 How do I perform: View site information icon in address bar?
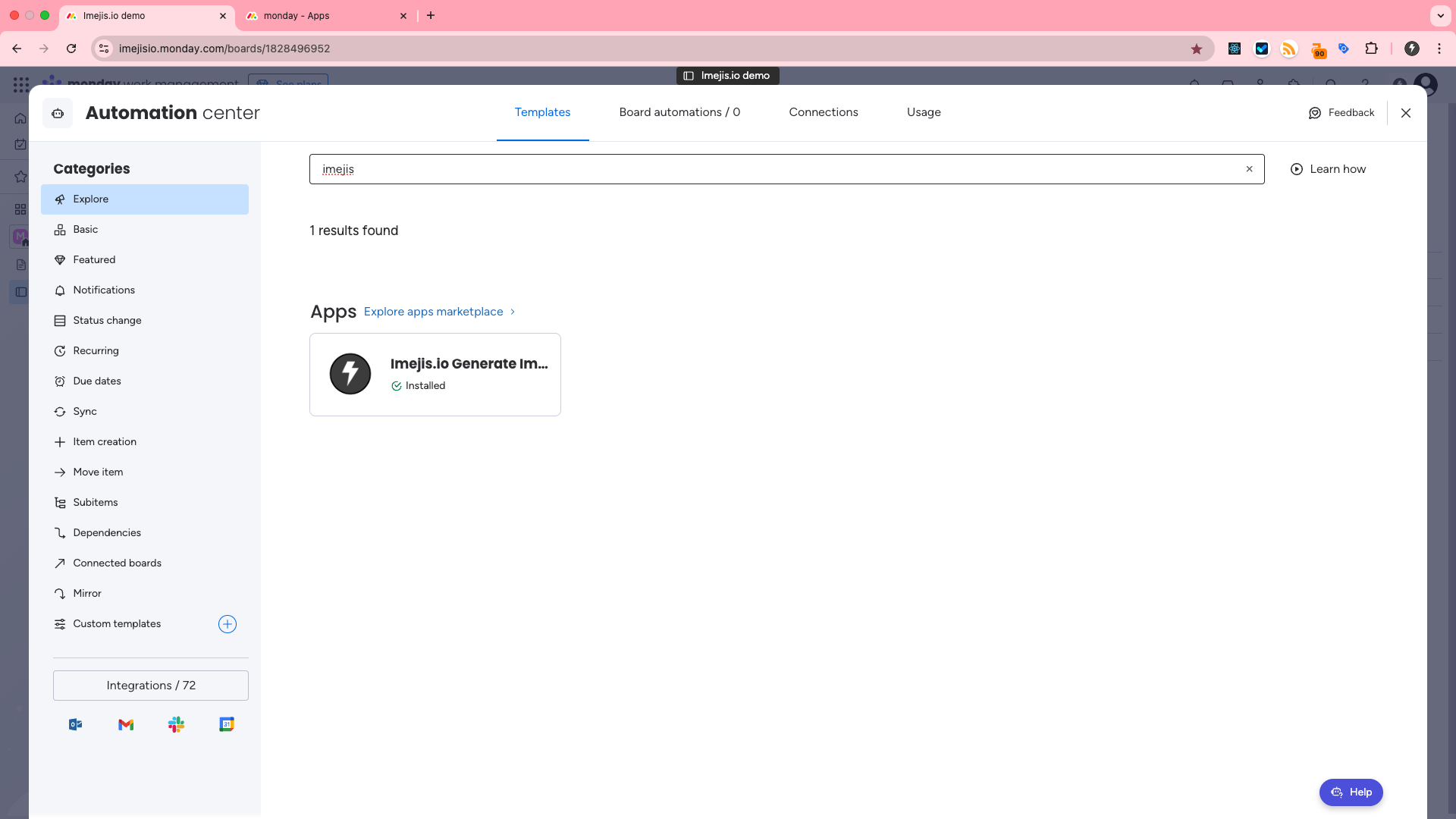coord(105,49)
